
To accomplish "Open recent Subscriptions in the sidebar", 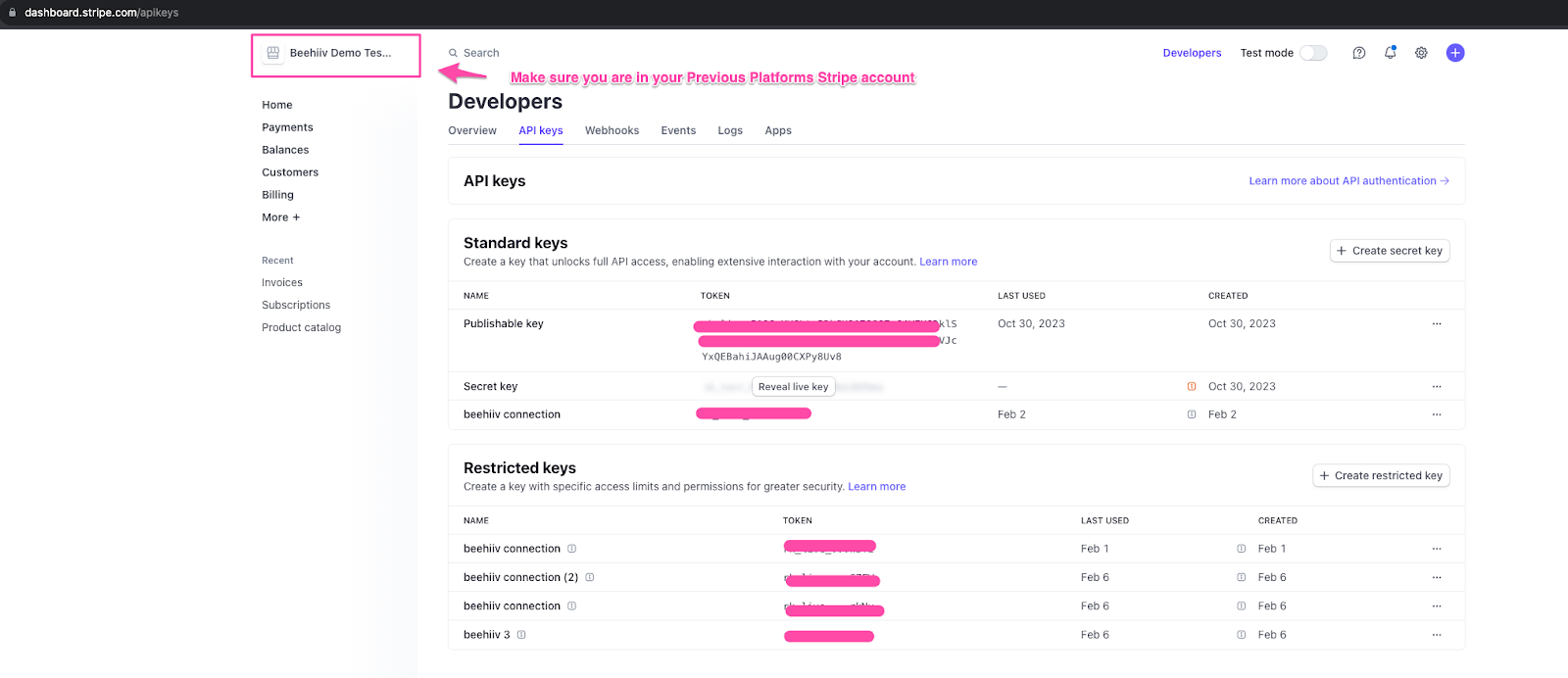I will [x=296, y=306].
